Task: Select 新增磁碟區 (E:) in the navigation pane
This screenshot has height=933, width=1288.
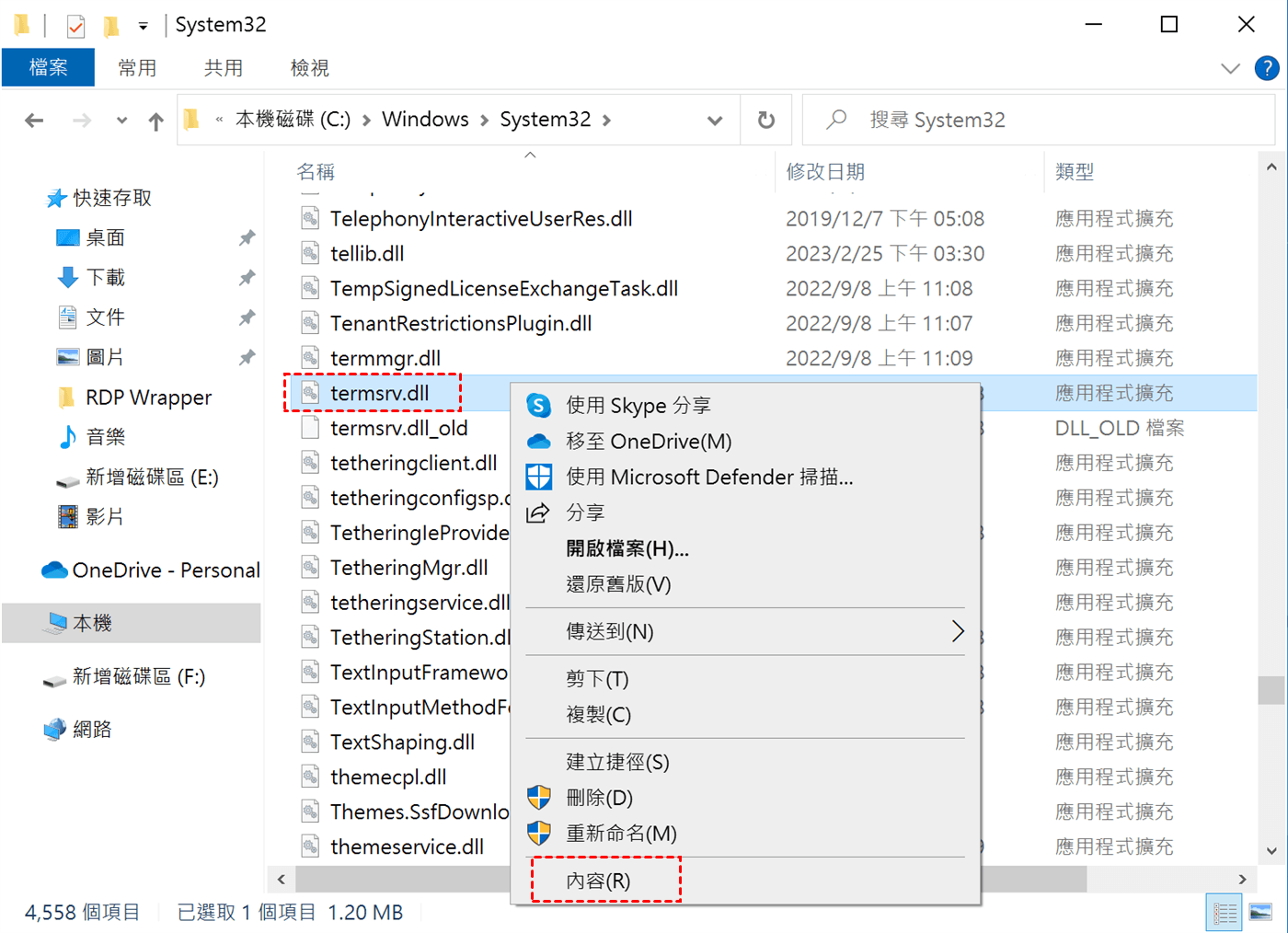Action: pyautogui.click(x=152, y=477)
